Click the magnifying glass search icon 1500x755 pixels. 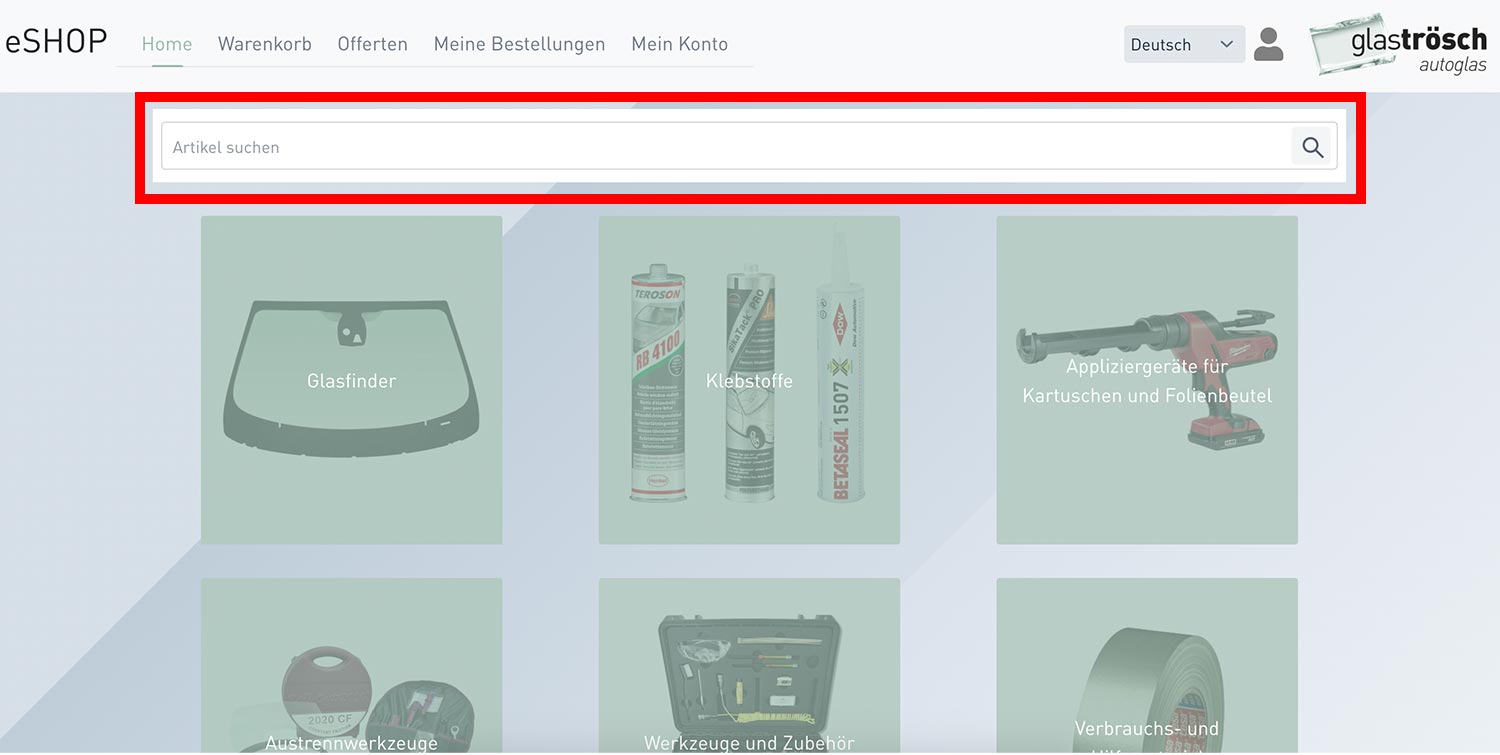1313,147
